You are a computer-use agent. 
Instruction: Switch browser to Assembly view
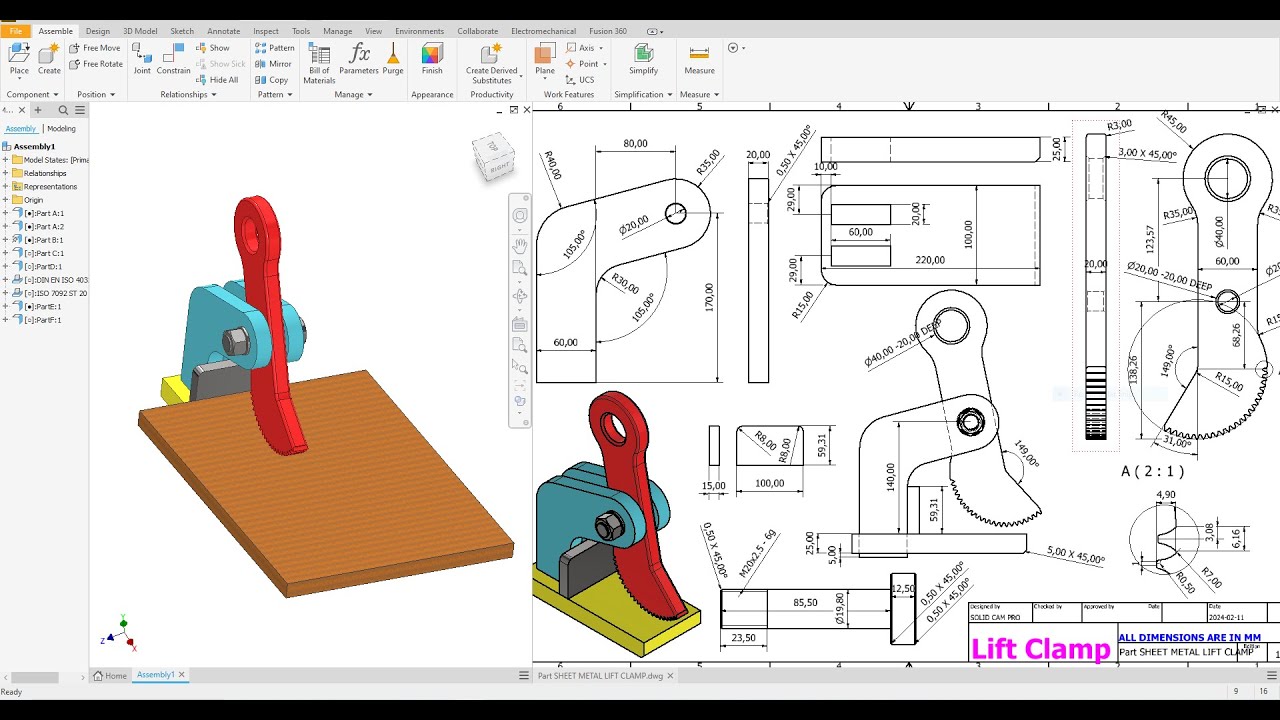(20, 129)
